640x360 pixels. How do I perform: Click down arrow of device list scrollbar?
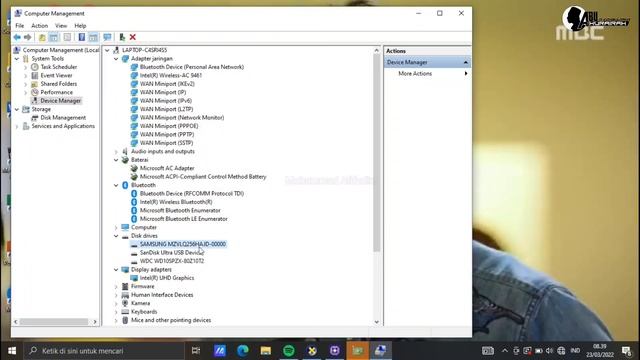[376, 322]
